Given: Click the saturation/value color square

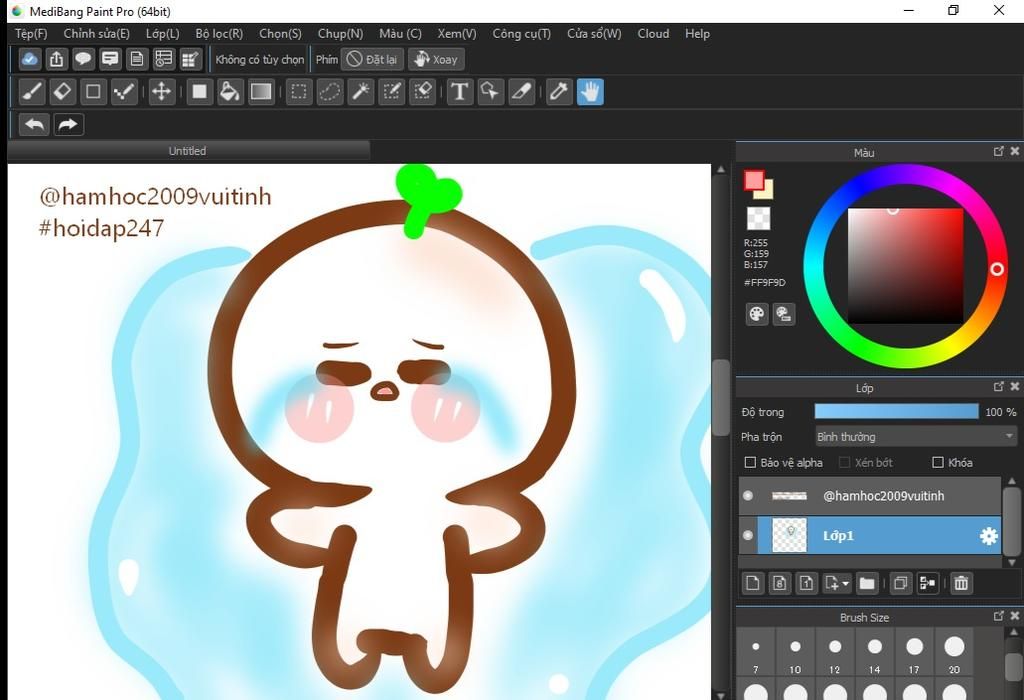Looking at the screenshot, I should [x=905, y=266].
